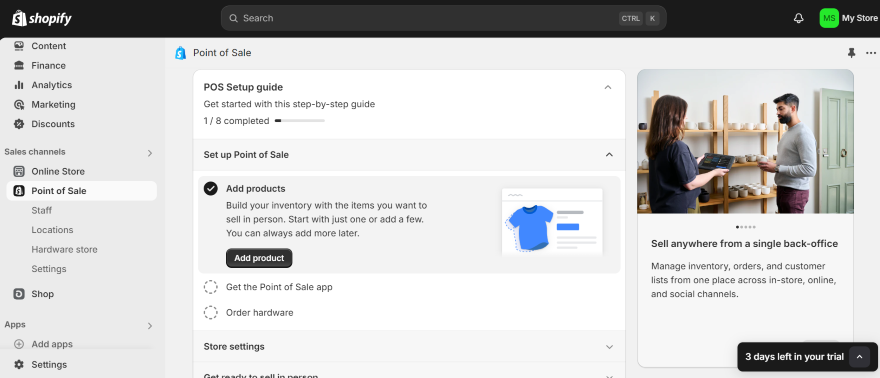
Task: Click the Settings gear icon
Action: (x=19, y=365)
